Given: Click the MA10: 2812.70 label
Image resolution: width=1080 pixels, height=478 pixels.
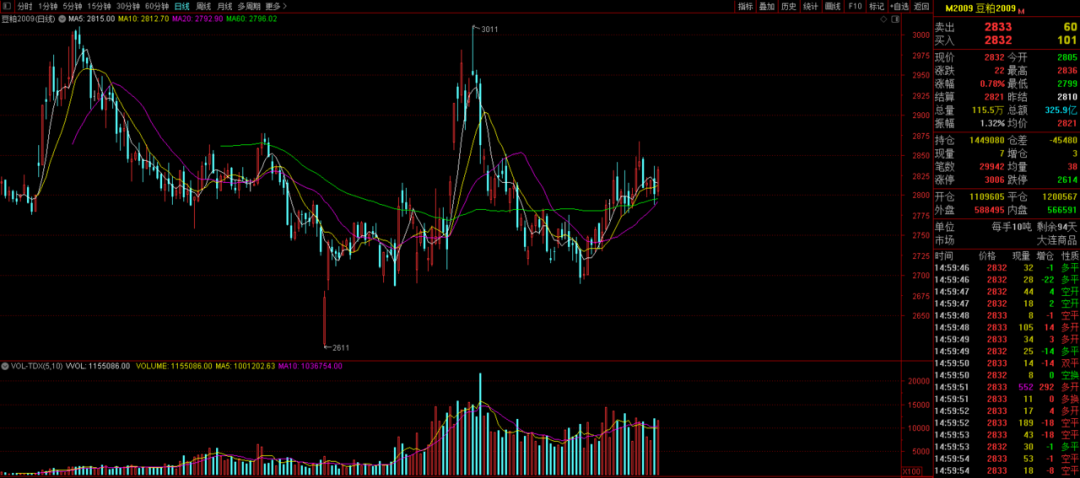Looking at the screenshot, I should click(x=143, y=19).
